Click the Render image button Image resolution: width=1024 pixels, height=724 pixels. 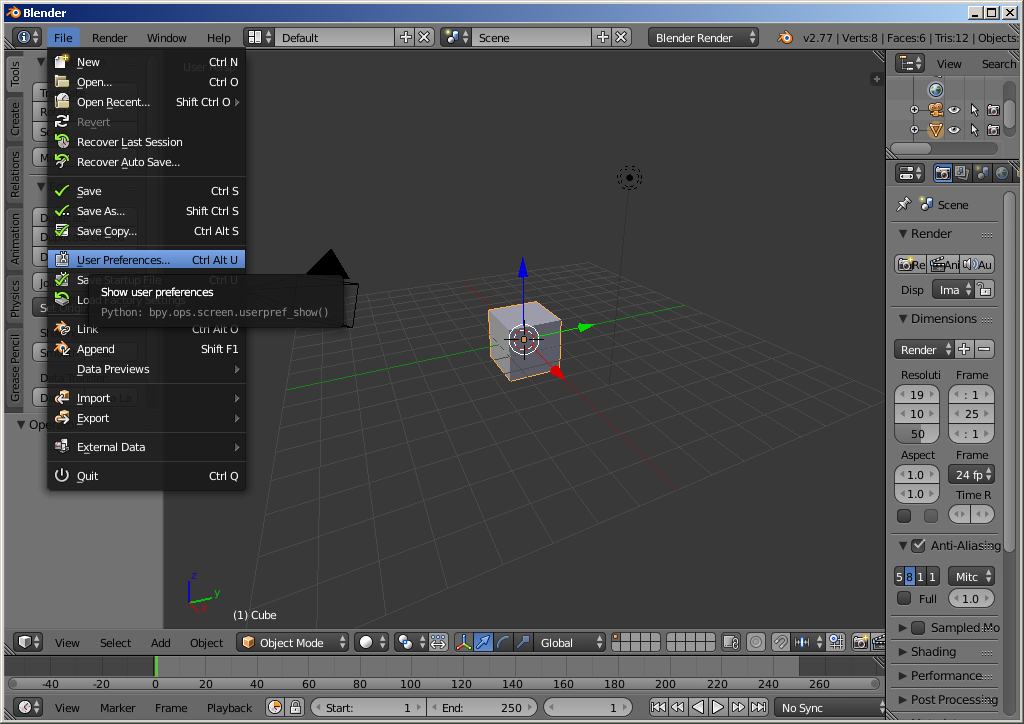point(911,264)
